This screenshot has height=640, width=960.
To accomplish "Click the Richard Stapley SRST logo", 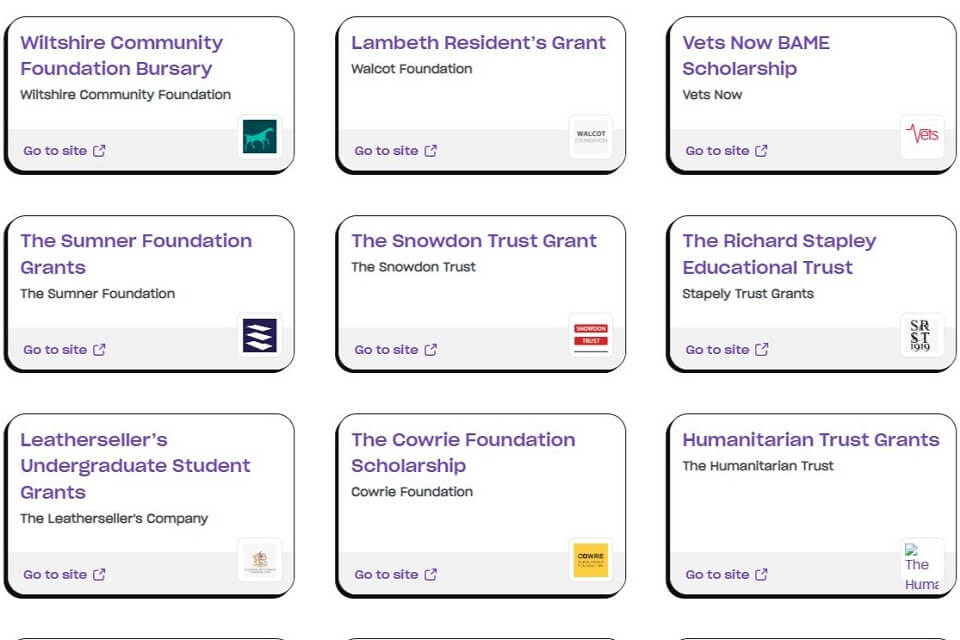I will click(x=921, y=336).
